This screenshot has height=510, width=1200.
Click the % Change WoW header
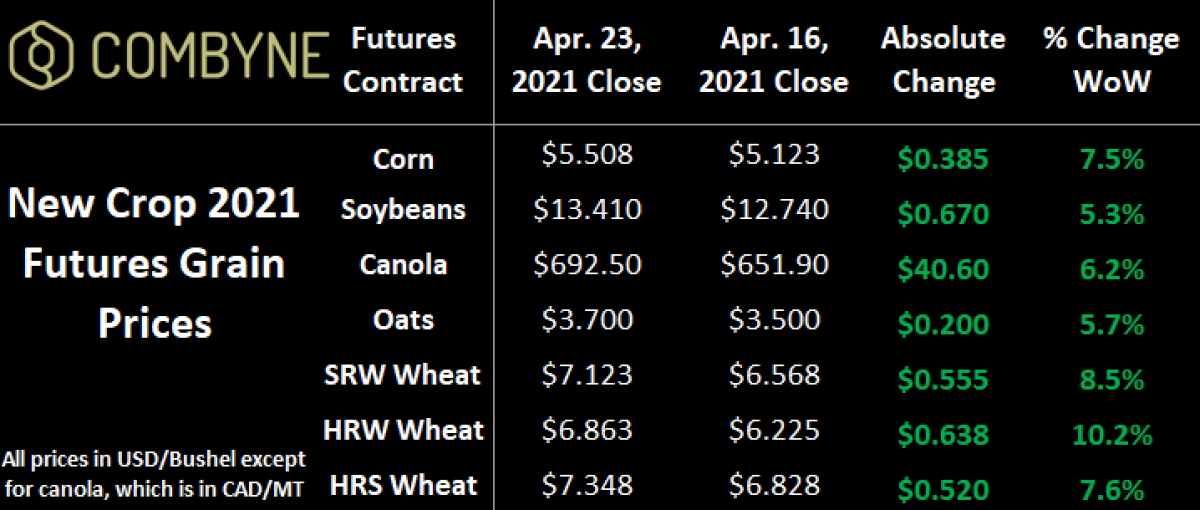pos(1110,60)
